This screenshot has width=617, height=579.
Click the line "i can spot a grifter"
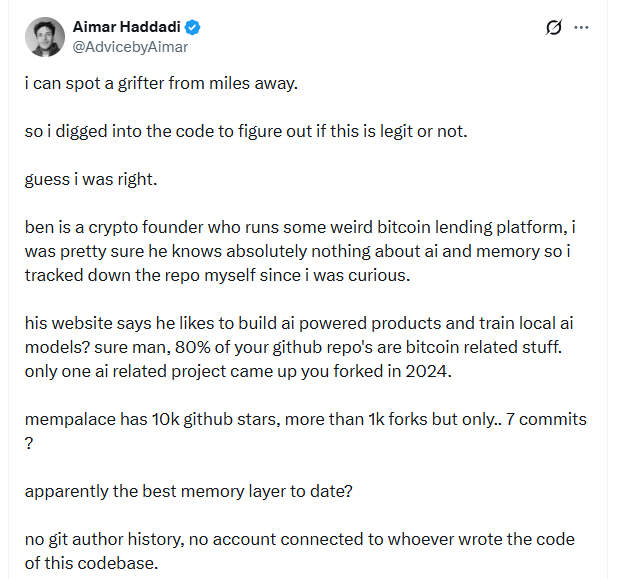tap(161, 83)
